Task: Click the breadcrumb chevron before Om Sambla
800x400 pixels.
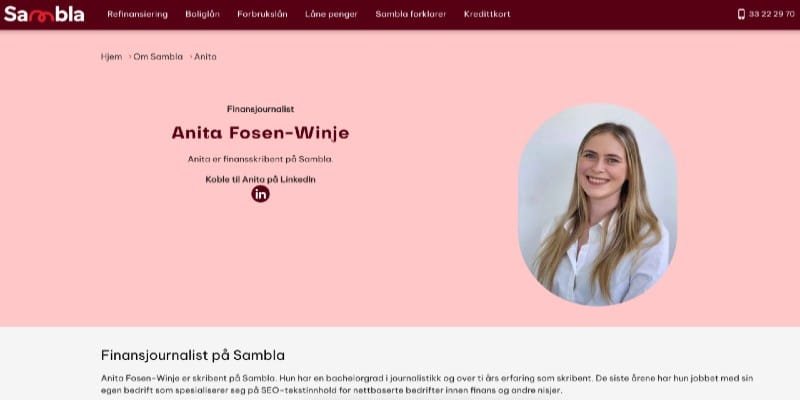Action: click(130, 57)
